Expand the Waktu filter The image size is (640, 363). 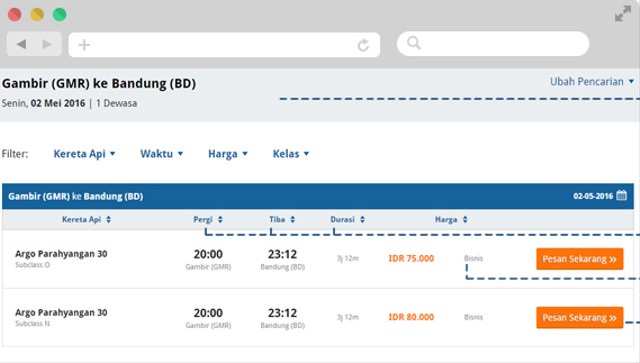click(162, 154)
